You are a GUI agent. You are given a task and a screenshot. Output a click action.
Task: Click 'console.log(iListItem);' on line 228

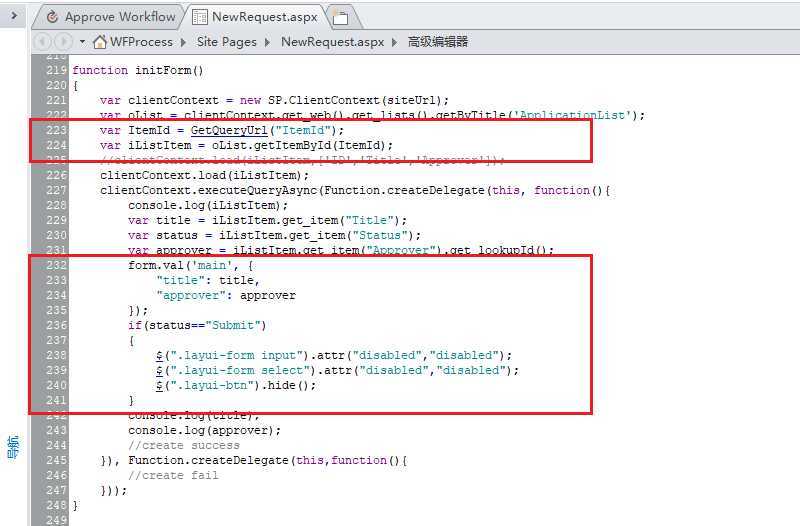coord(208,205)
